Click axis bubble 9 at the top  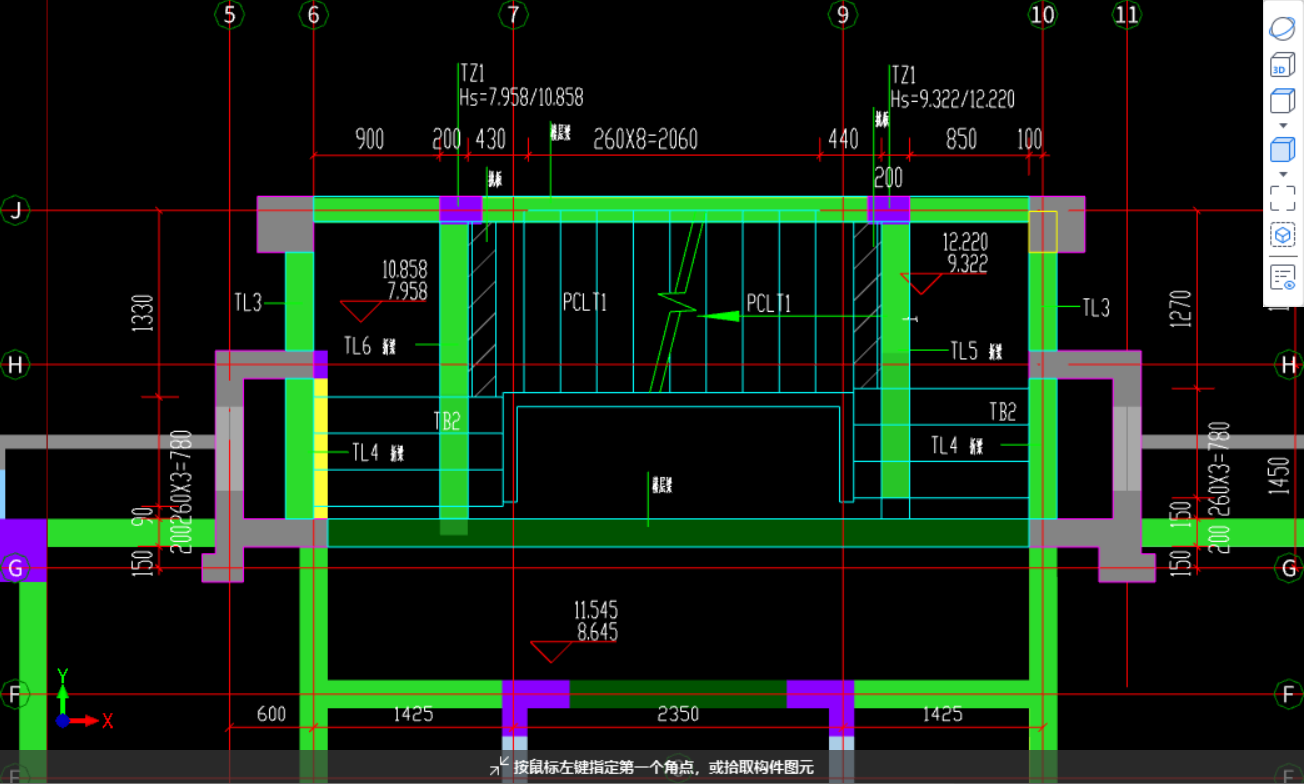(842, 14)
